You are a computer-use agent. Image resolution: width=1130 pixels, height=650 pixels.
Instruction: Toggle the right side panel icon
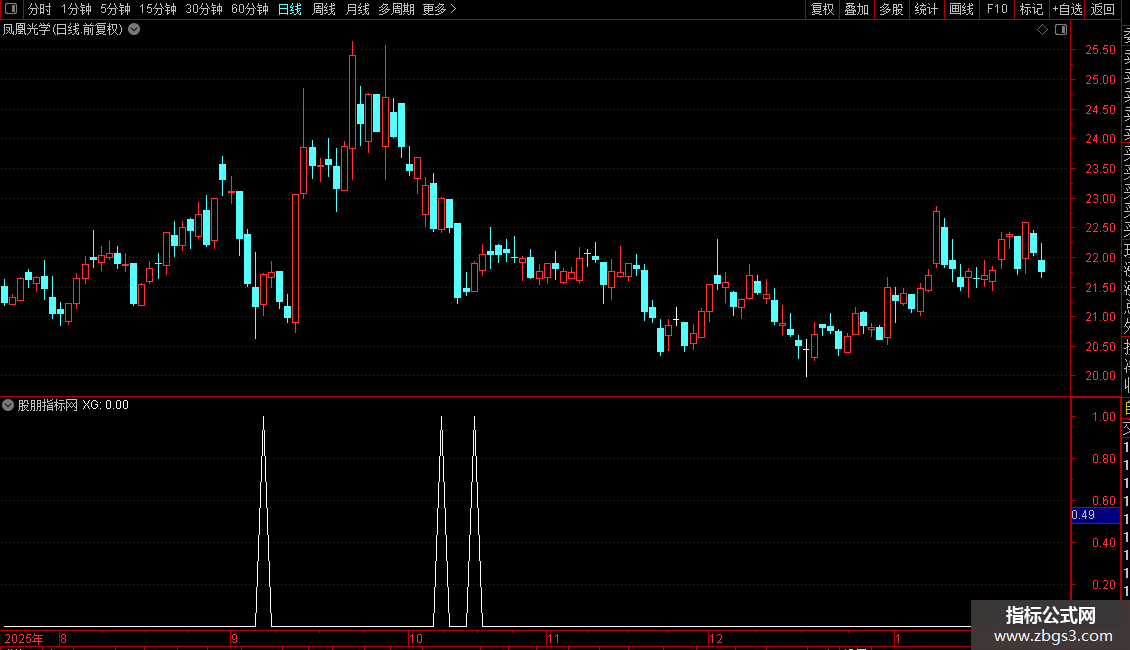coord(1061,30)
